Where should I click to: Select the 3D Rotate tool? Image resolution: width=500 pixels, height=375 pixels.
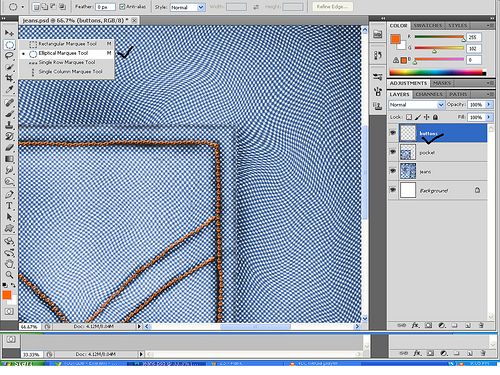tap(9, 241)
